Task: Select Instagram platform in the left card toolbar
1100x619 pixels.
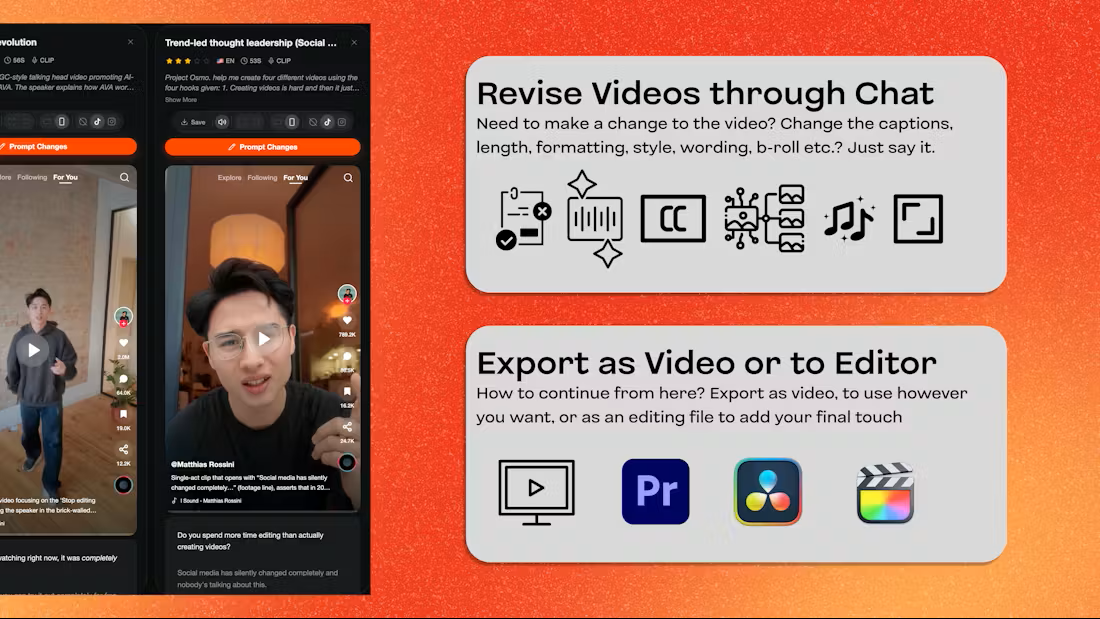Action: point(112,121)
